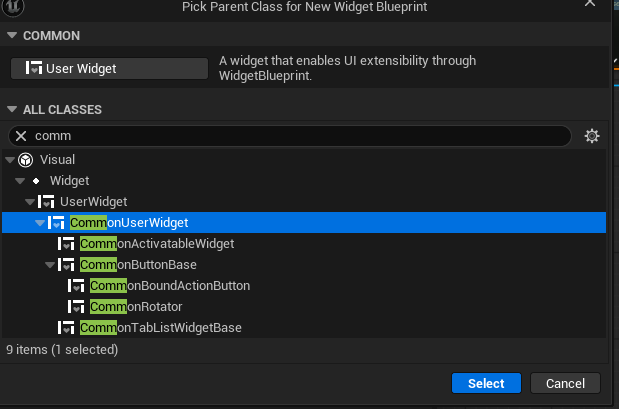Collapse the Visual tree node
The image size is (619, 409).
[10, 160]
